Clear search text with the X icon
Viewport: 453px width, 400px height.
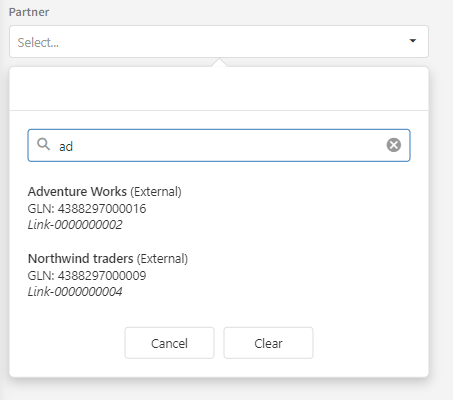[x=394, y=145]
